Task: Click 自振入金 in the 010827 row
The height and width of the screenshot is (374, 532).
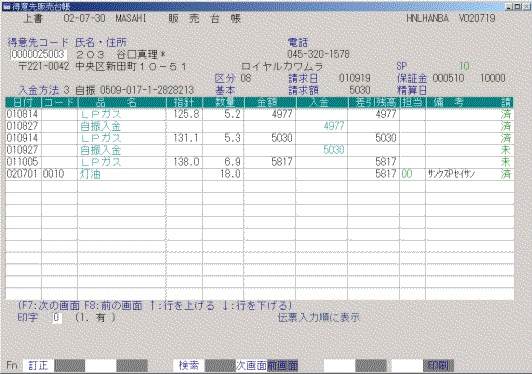Action: 101,126
